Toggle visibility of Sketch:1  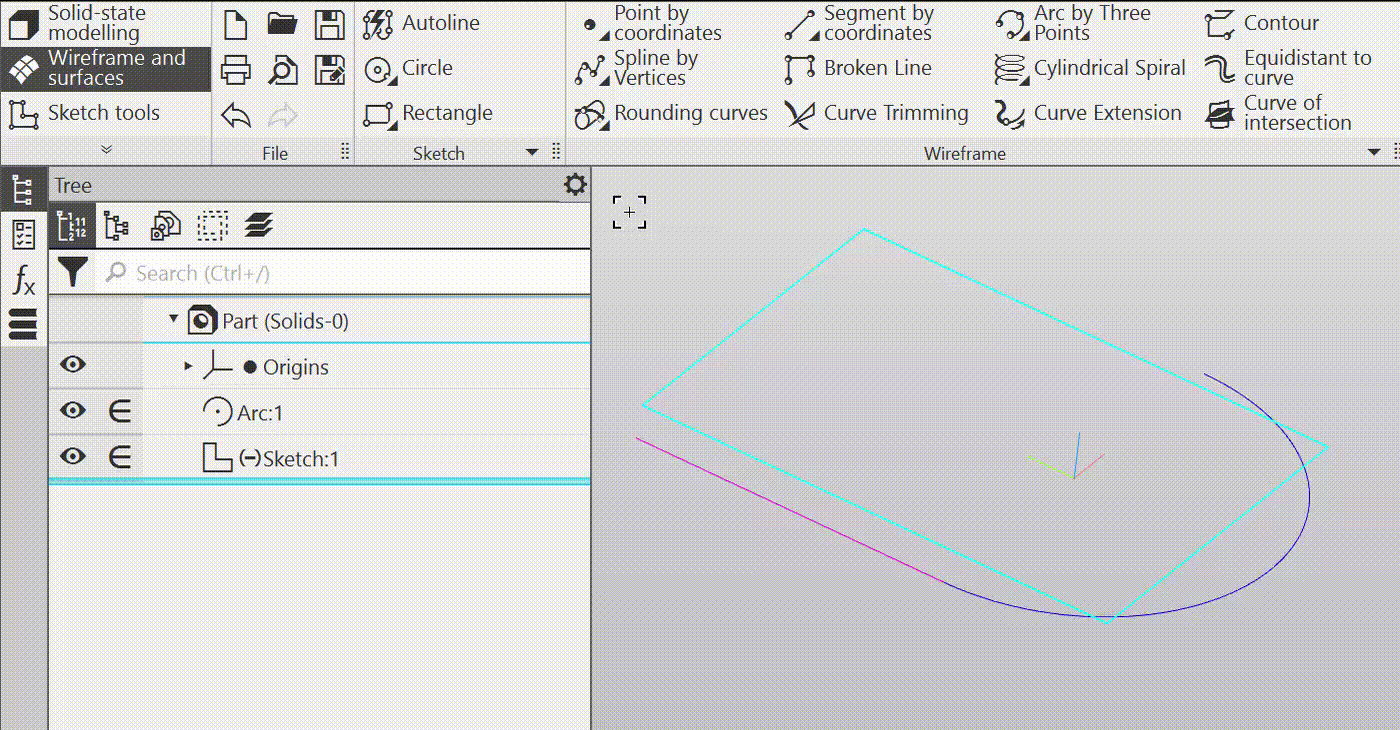72,457
